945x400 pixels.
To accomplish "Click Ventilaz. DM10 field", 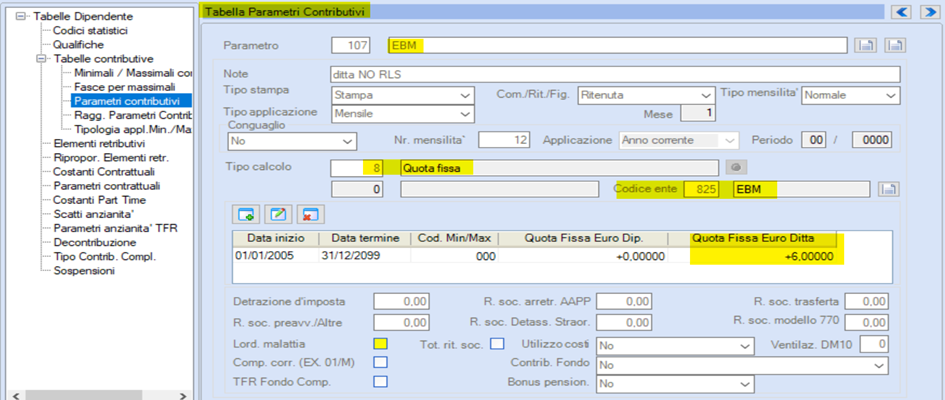I will click(x=874, y=344).
